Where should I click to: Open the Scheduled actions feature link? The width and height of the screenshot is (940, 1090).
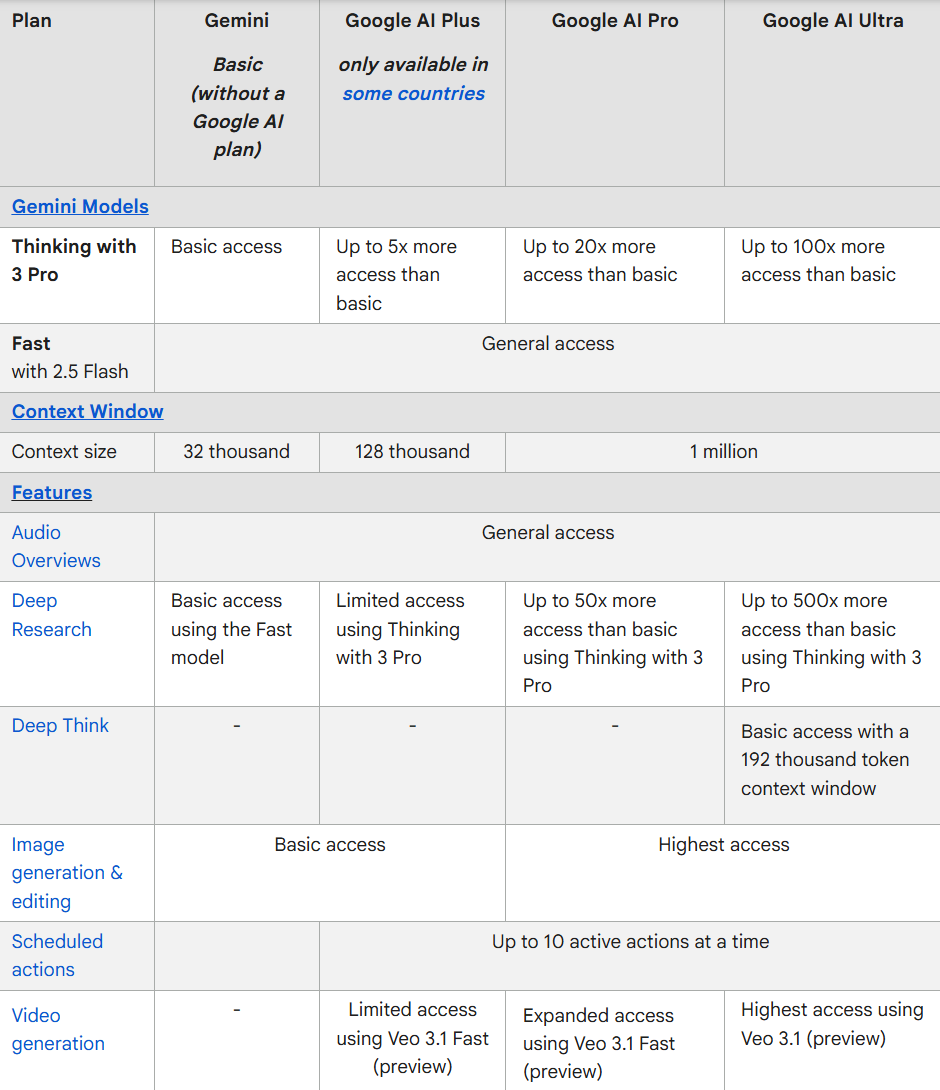pyautogui.click(x=57, y=955)
